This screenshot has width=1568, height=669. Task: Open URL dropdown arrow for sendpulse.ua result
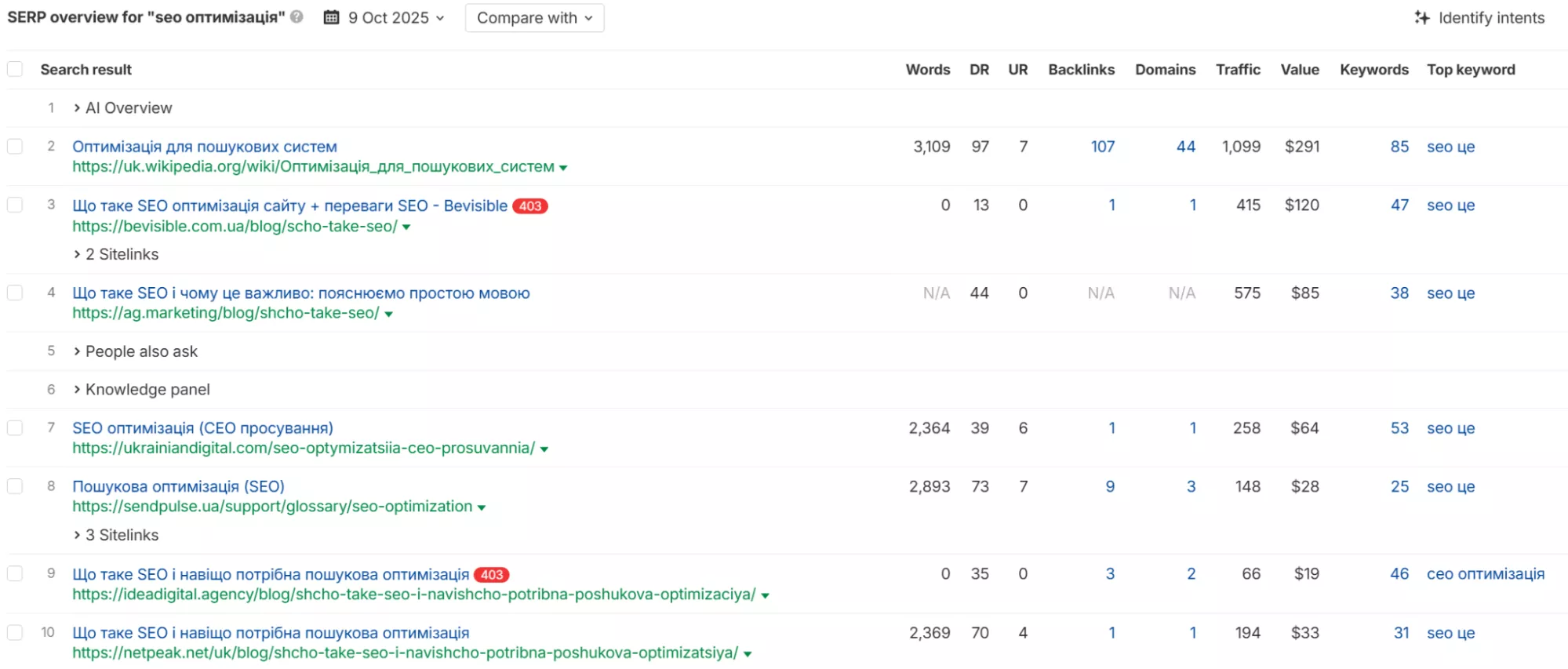coord(482,508)
